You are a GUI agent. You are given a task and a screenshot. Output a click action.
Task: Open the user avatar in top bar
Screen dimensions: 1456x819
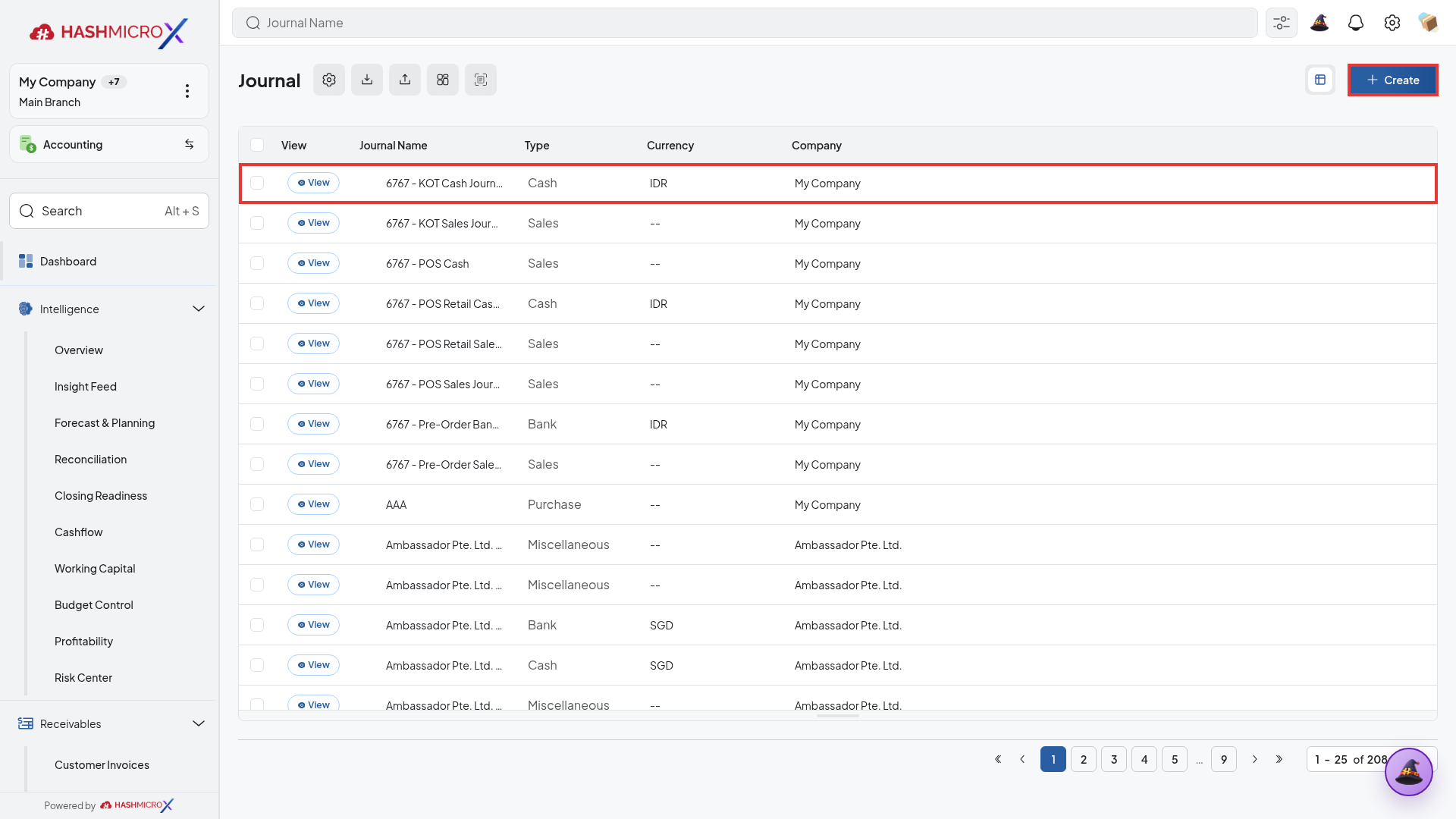coord(1429,23)
